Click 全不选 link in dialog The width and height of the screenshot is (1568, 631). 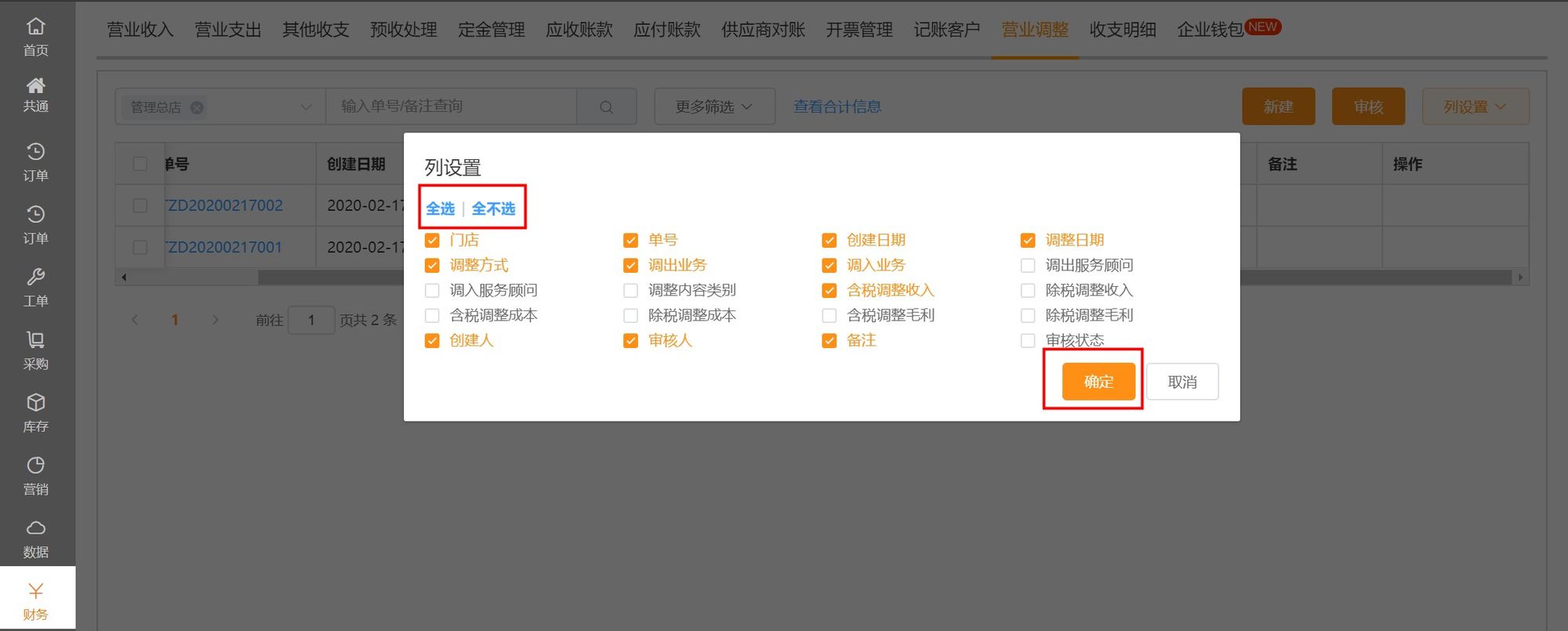pyautogui.click(x=493, y=209)
